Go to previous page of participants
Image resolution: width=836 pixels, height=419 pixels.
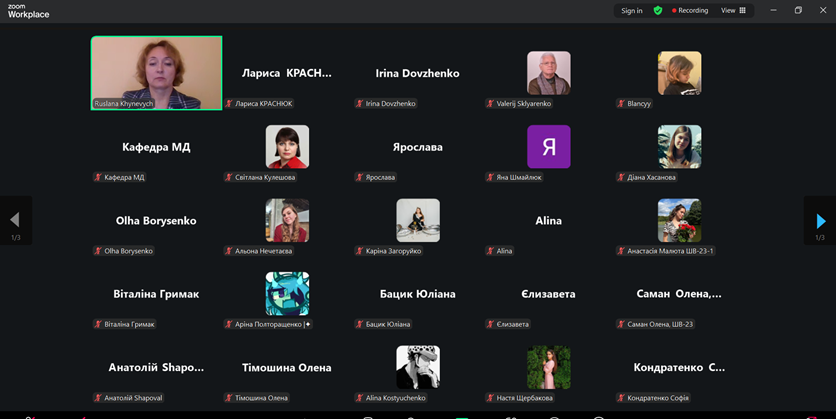point(14,221)
